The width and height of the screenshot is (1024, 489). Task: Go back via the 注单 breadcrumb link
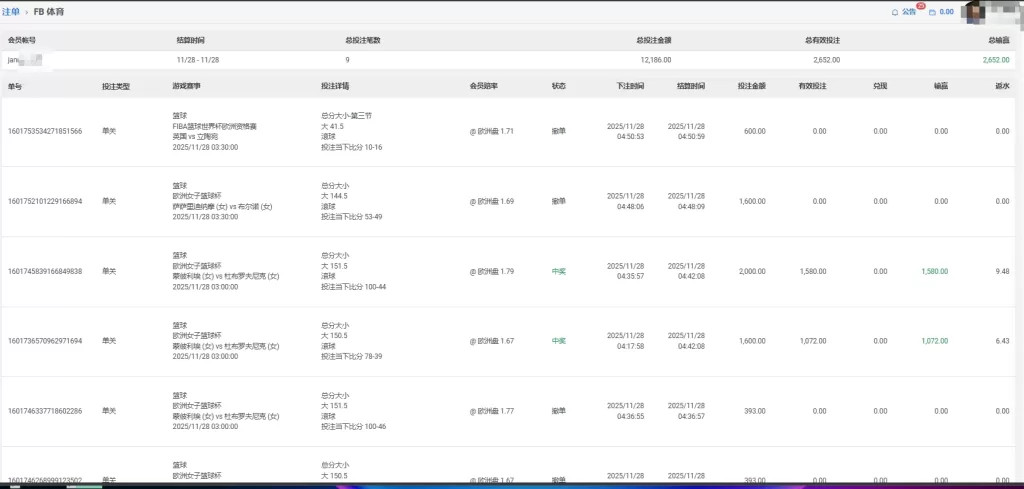[11, 11]
